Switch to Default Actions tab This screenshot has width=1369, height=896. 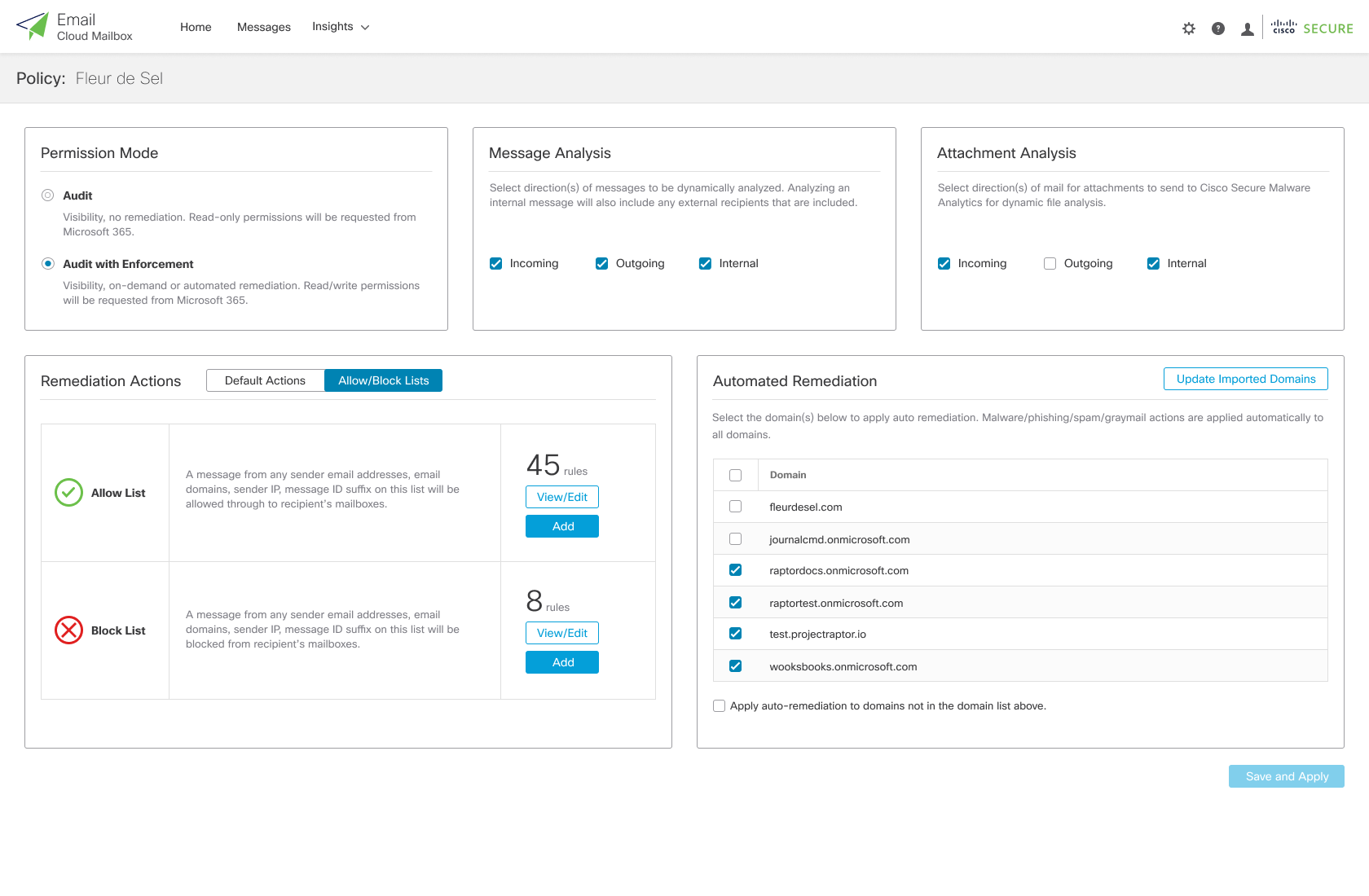pyautogui.click(x=265, y=380)
